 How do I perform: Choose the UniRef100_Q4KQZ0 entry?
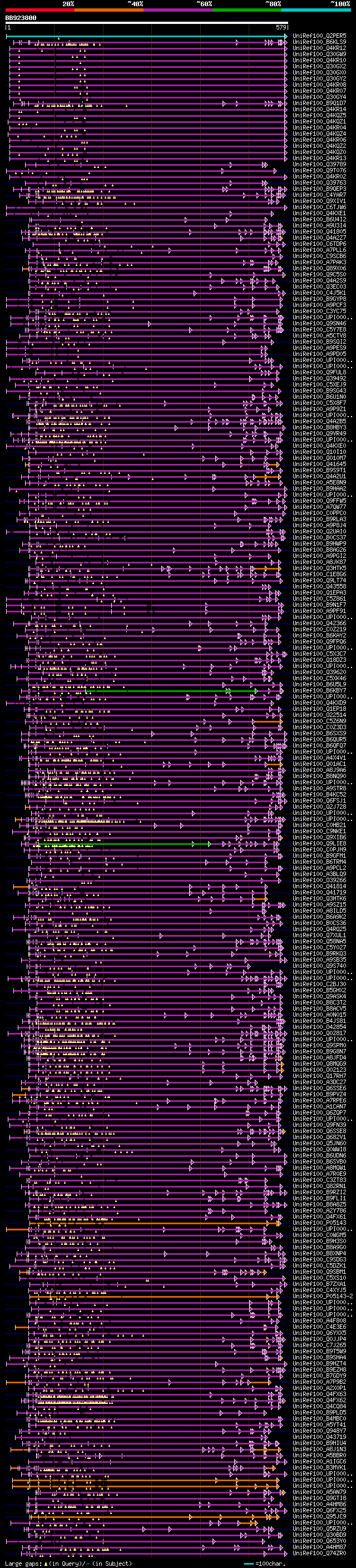click(x=319, y=152)
